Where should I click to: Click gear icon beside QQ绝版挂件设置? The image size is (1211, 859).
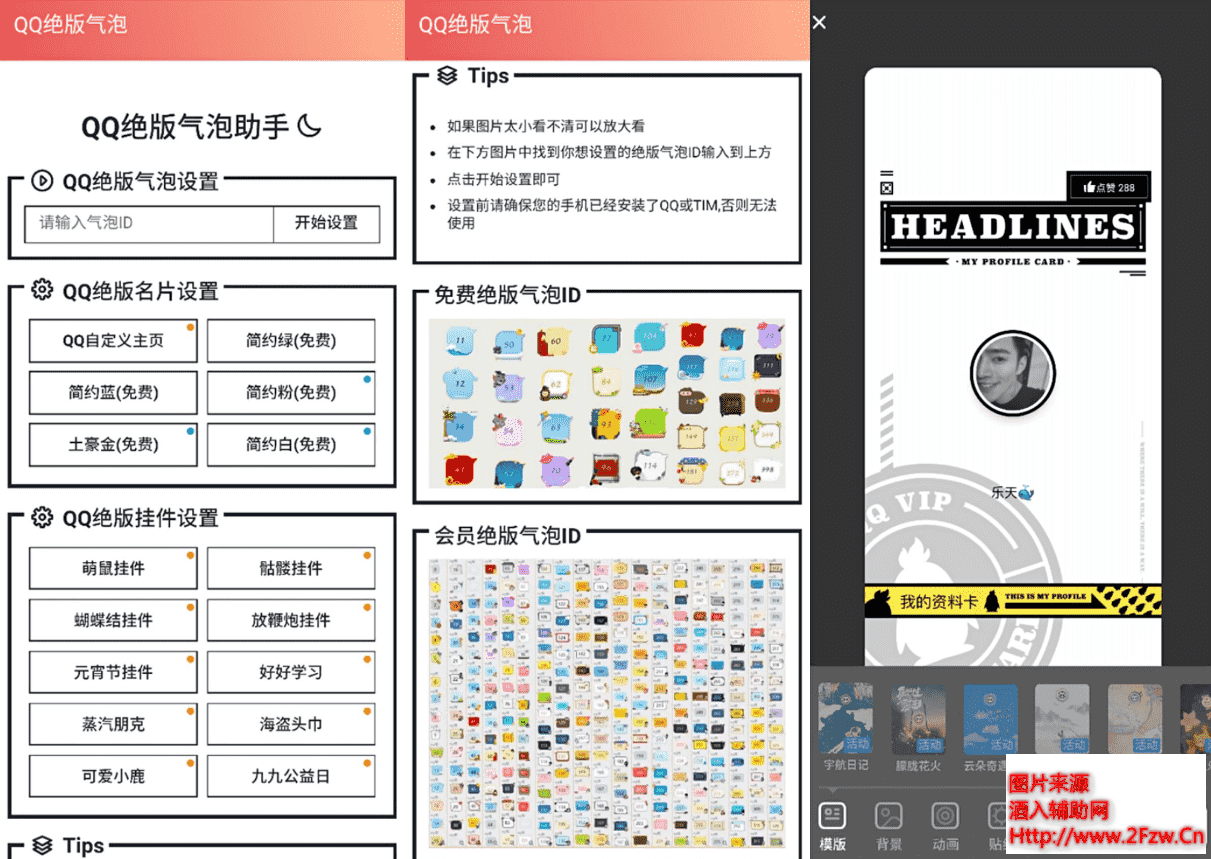click(x=41, y=517)
